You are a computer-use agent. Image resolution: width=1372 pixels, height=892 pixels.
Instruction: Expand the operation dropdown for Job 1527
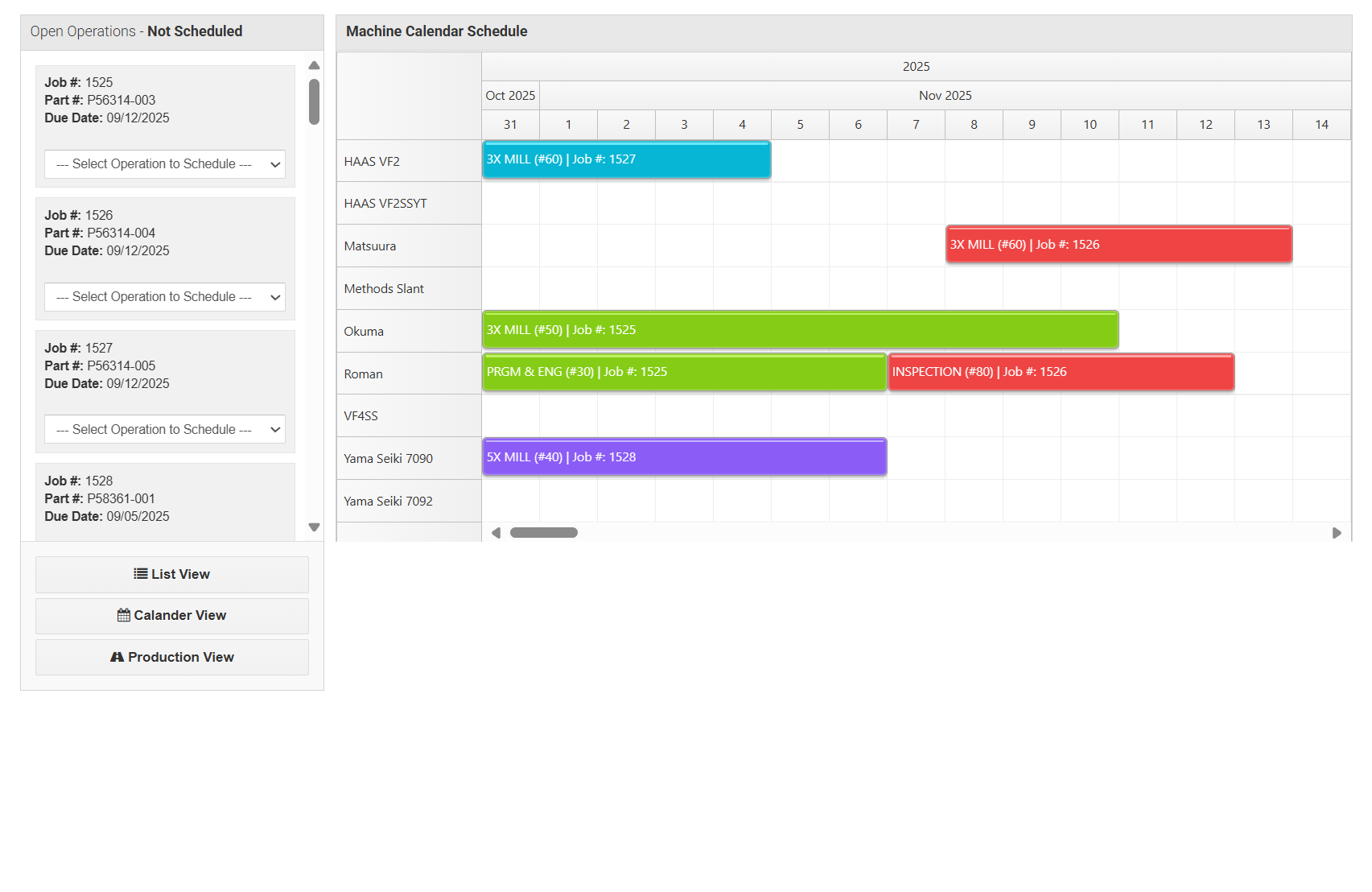[x=164, y=429]
